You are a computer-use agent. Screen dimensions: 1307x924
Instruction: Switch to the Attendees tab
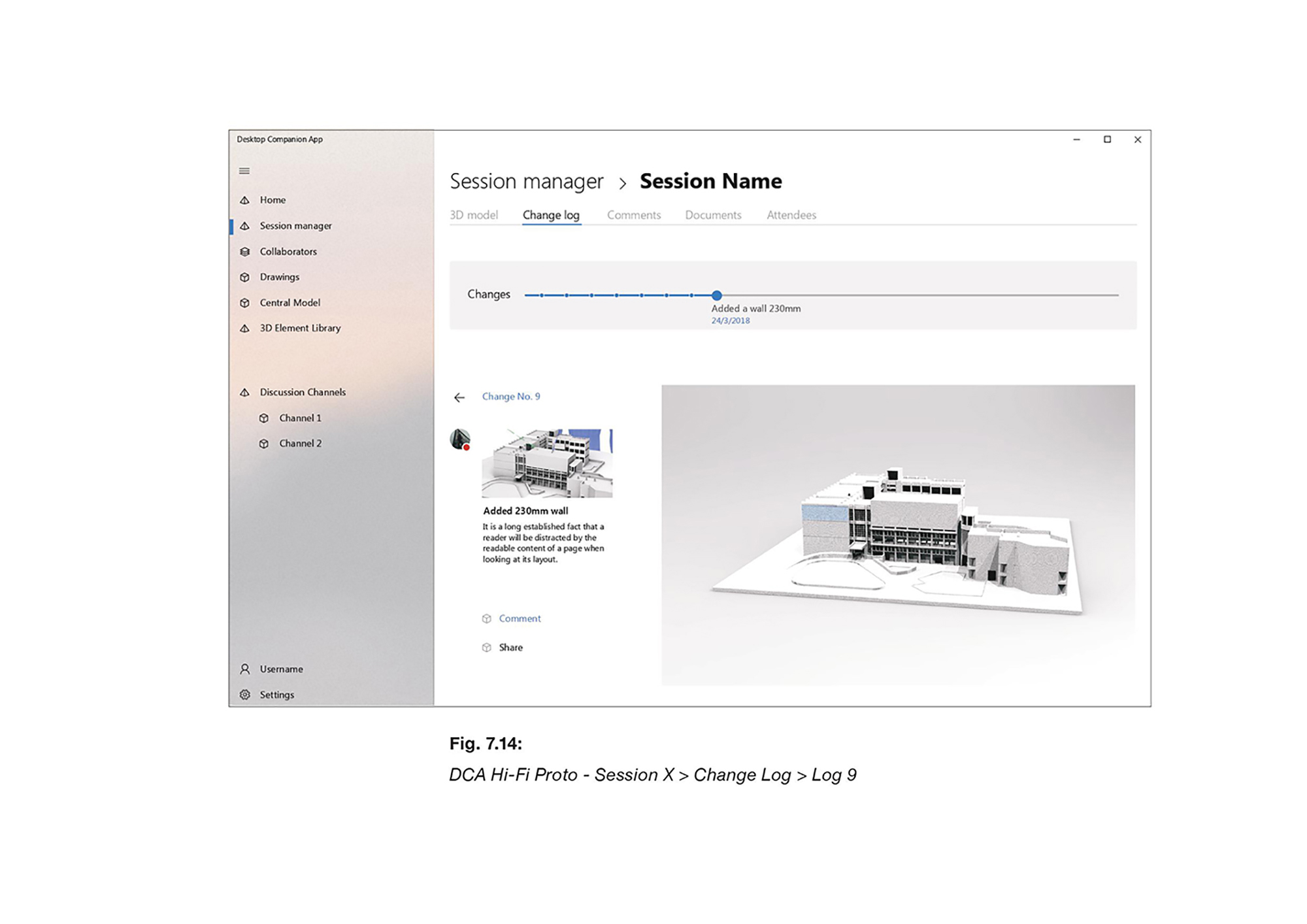coord(791,215)
